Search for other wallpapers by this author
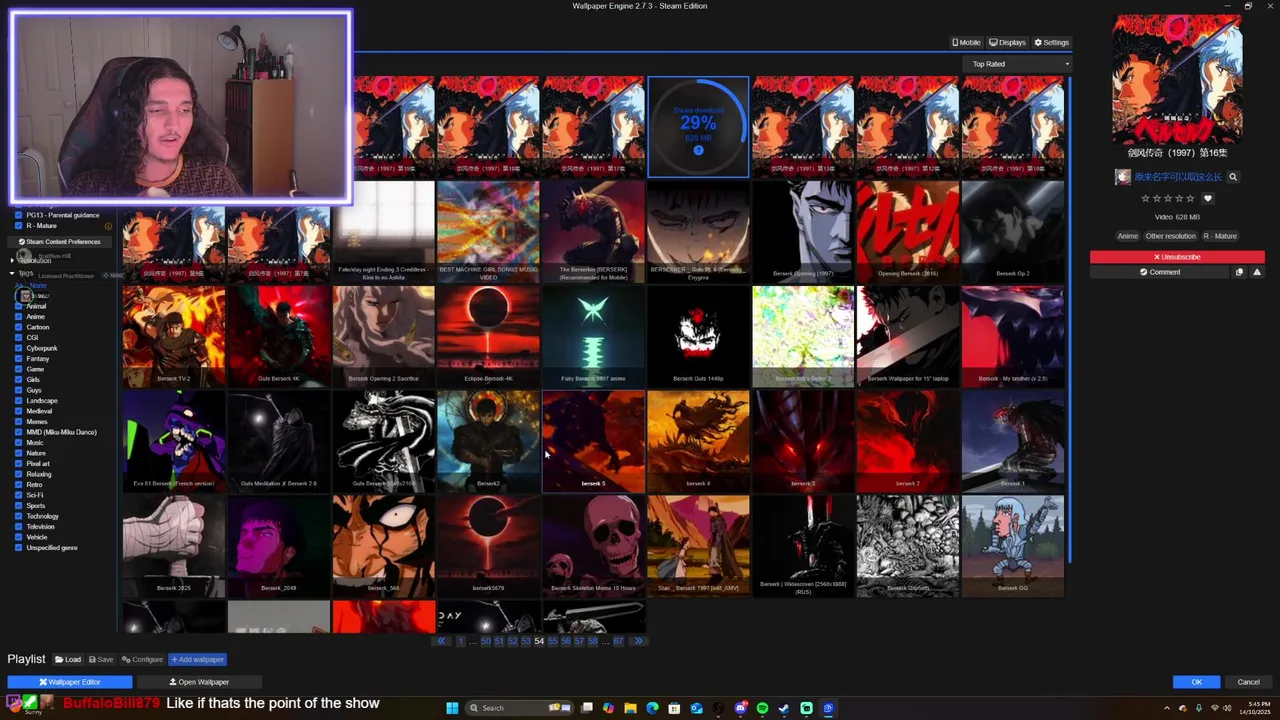The height and width of the screenshot is (720, 1280). pos(1233,177)
